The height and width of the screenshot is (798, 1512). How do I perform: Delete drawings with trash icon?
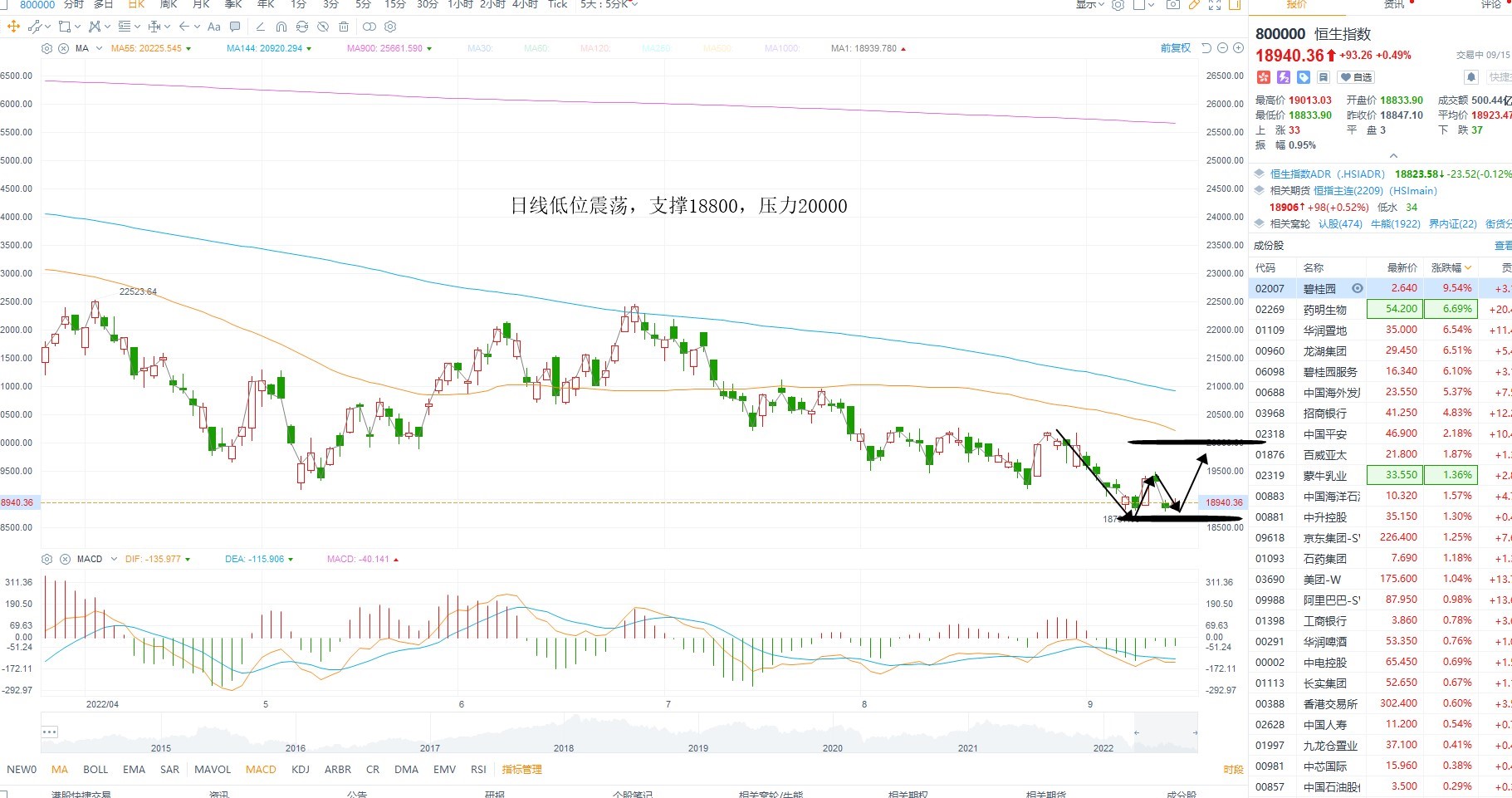[344, 27]
